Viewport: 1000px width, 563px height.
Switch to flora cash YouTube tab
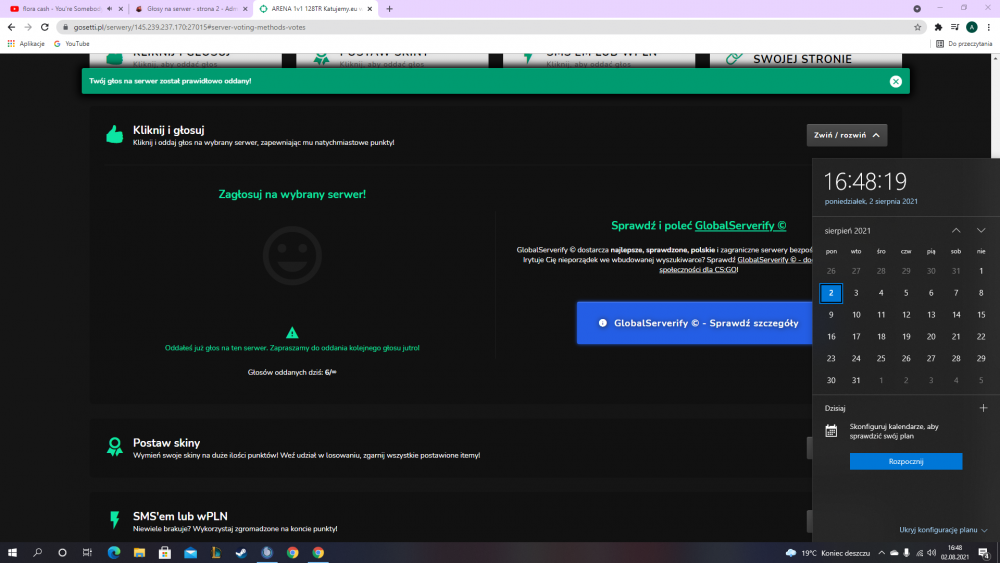pyautogui.click(x=62, y=9)
